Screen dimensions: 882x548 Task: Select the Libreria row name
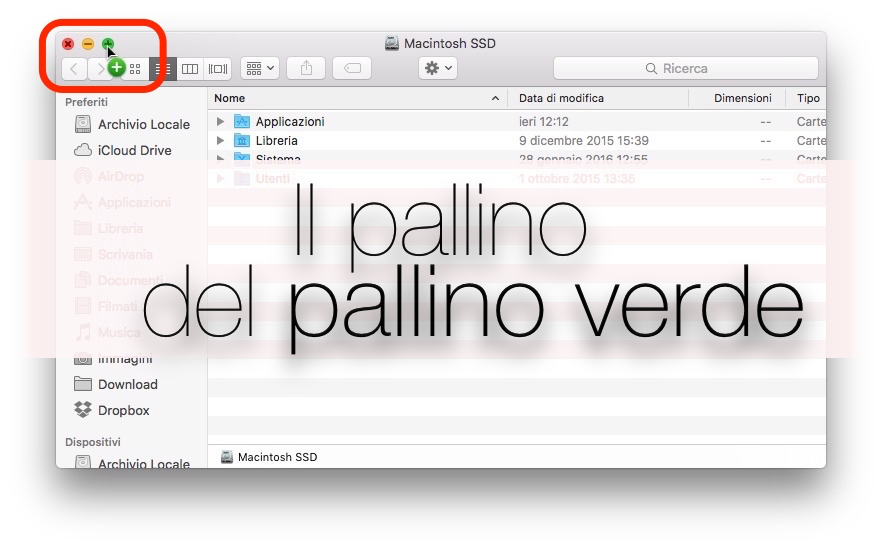point(276,141)
